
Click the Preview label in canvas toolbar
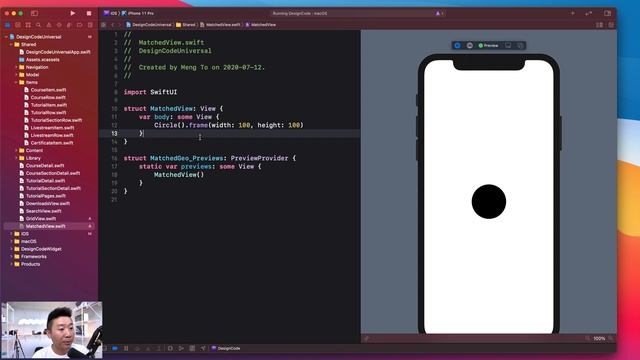pos(491,45)
